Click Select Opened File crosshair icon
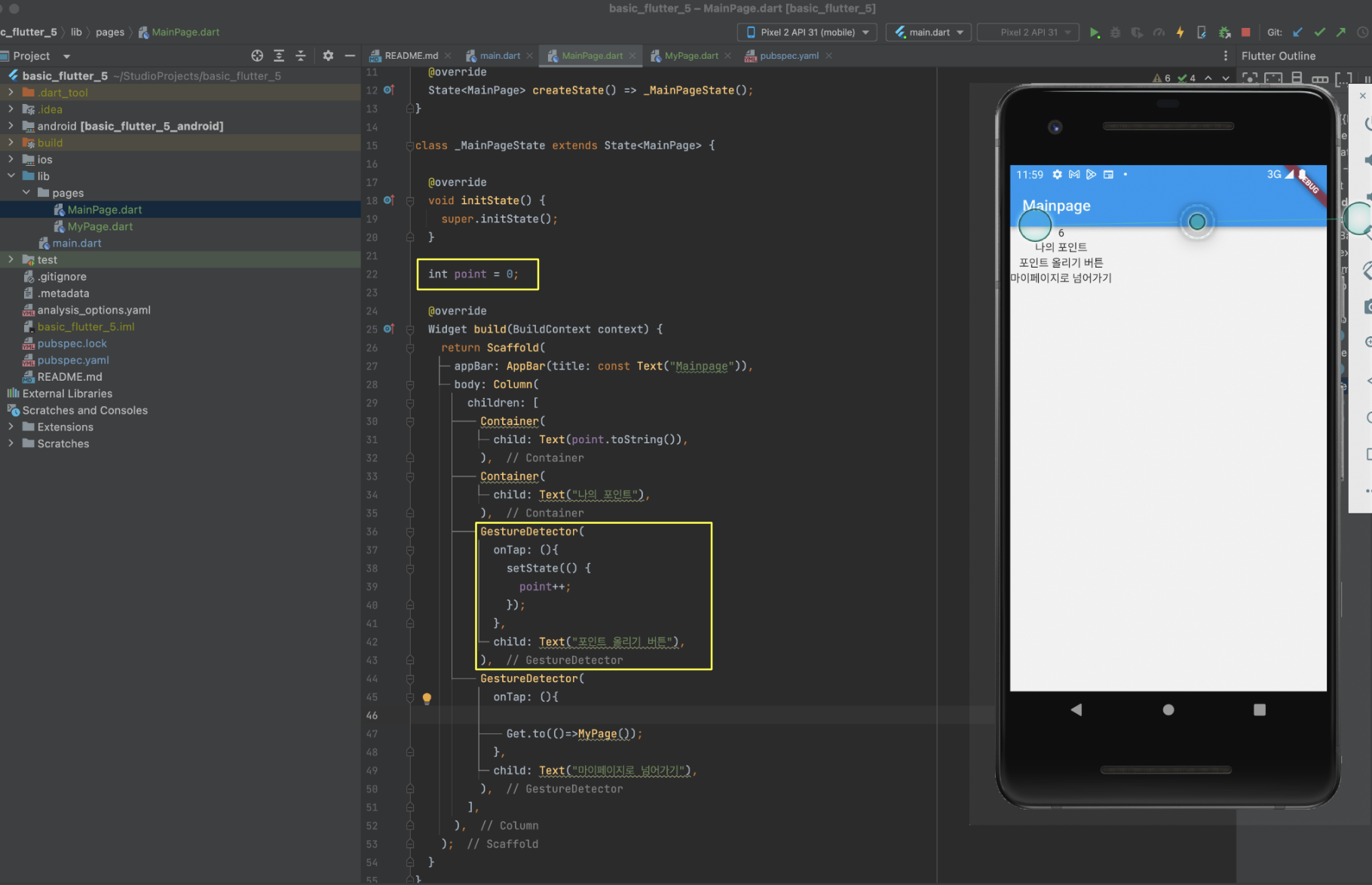Image resolution: width=1372 pixels, height=885 pixels. (x=257, y=56)
